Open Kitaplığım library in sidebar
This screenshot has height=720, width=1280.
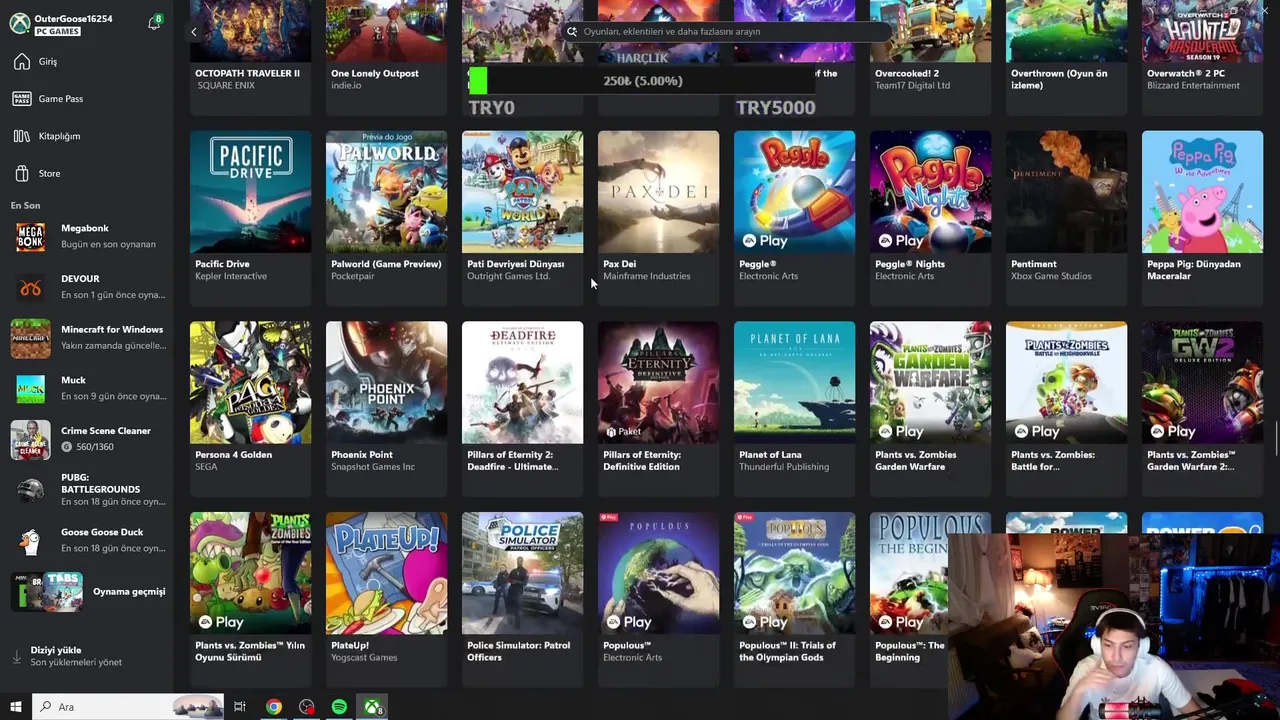[x=87, y=136]
